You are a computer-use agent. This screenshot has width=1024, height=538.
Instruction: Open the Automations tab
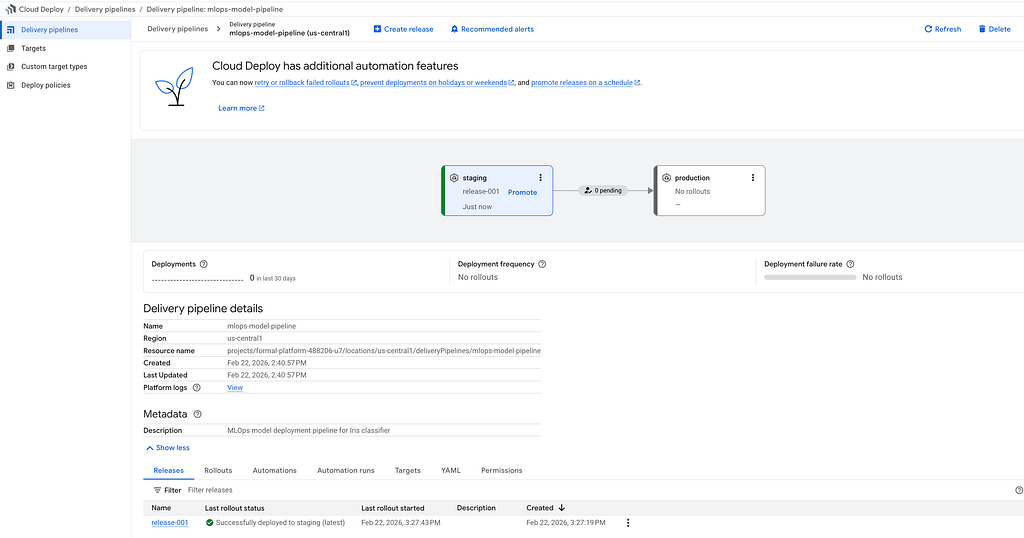pyautogui.click(x=274, y=470)
